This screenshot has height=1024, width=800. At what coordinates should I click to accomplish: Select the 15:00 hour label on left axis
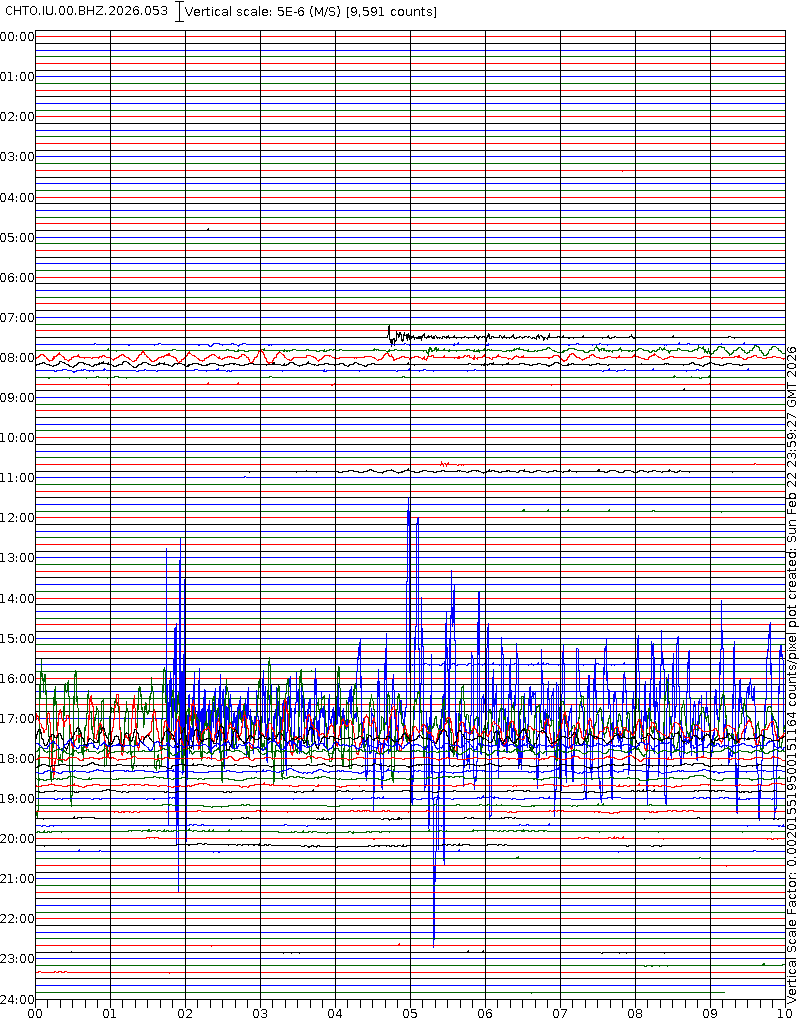[x=17, y=638]
